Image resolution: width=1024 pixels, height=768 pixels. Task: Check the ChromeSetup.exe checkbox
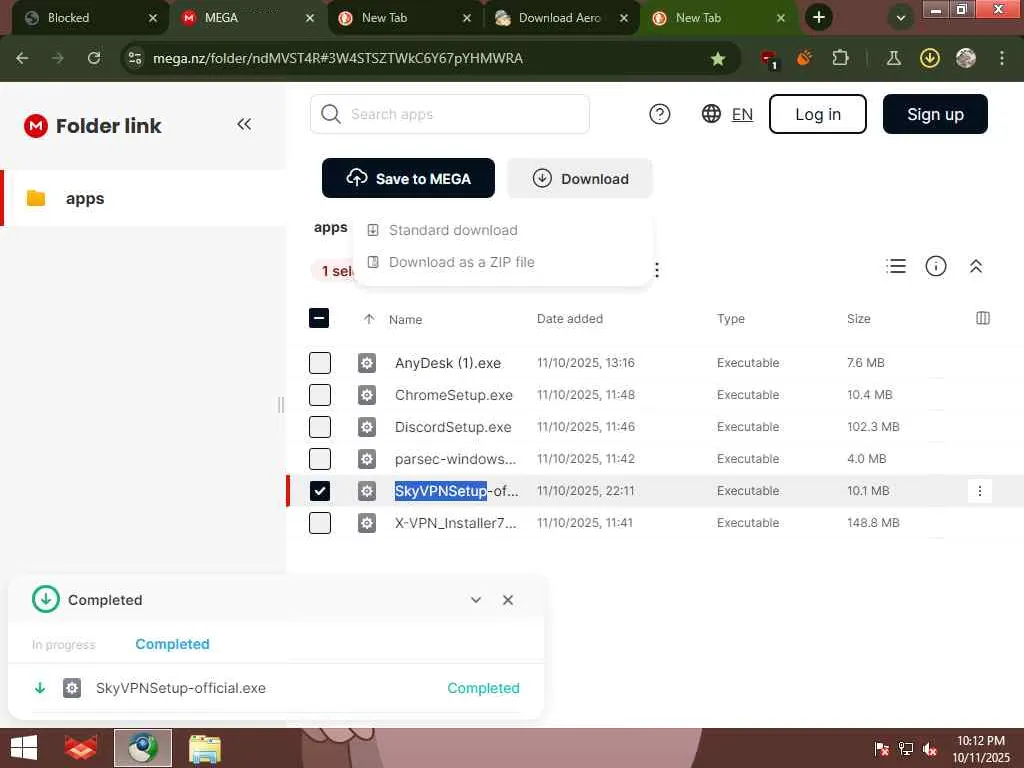point(319,395)
